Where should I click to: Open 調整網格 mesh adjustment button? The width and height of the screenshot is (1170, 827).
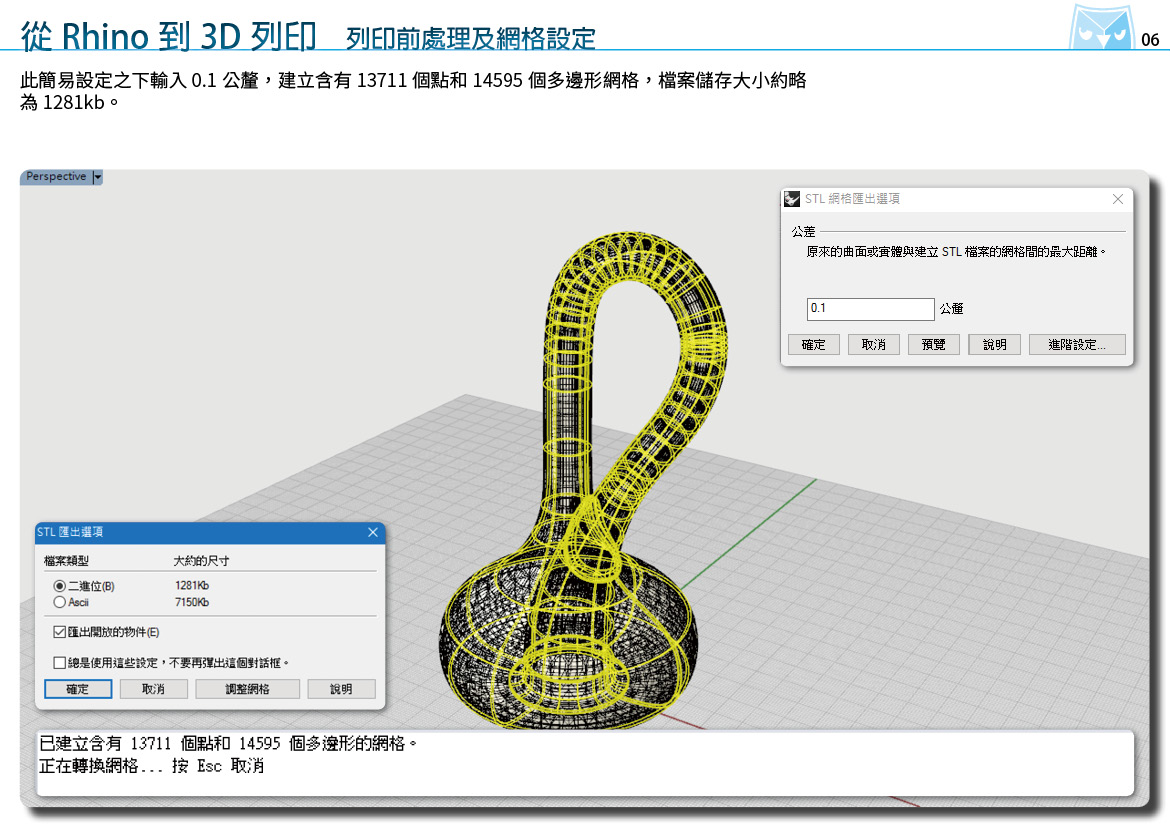click(248, 689)
